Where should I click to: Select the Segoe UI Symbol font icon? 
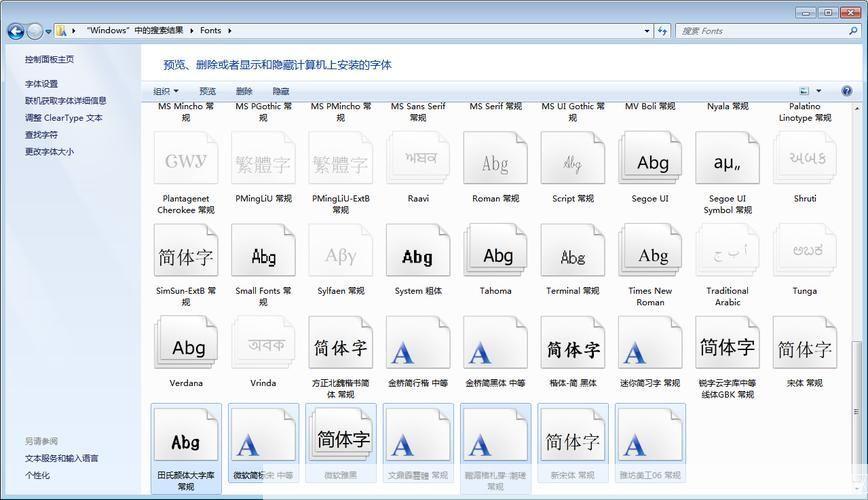tap(727, 158)
